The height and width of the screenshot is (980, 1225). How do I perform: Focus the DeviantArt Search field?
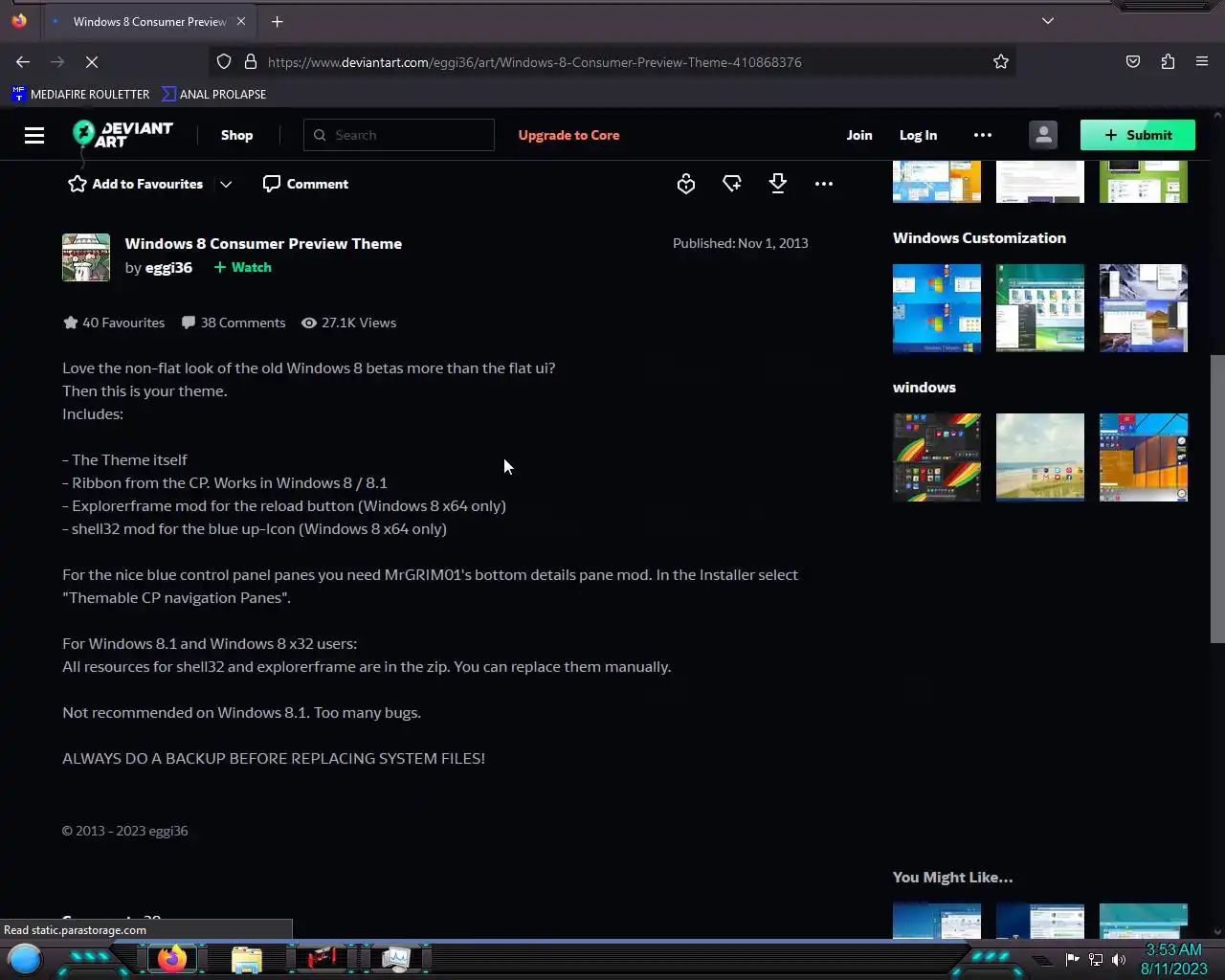399,135
